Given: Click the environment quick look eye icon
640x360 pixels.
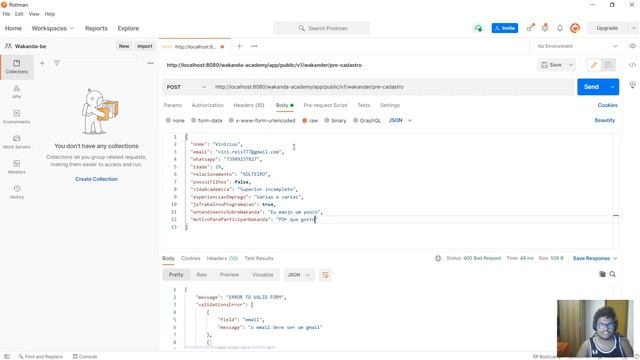Looking at the screenshot, I should click(x=632, y=46).
